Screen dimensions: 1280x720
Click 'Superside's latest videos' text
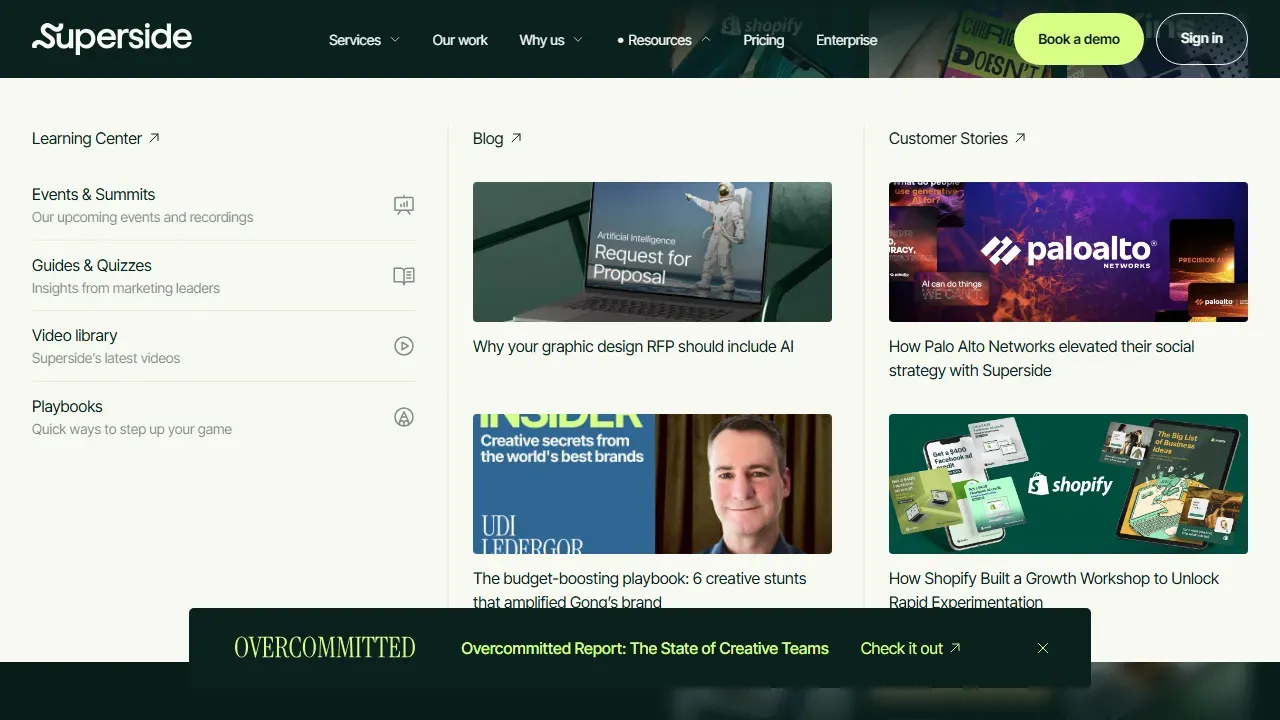pos(106,358)
